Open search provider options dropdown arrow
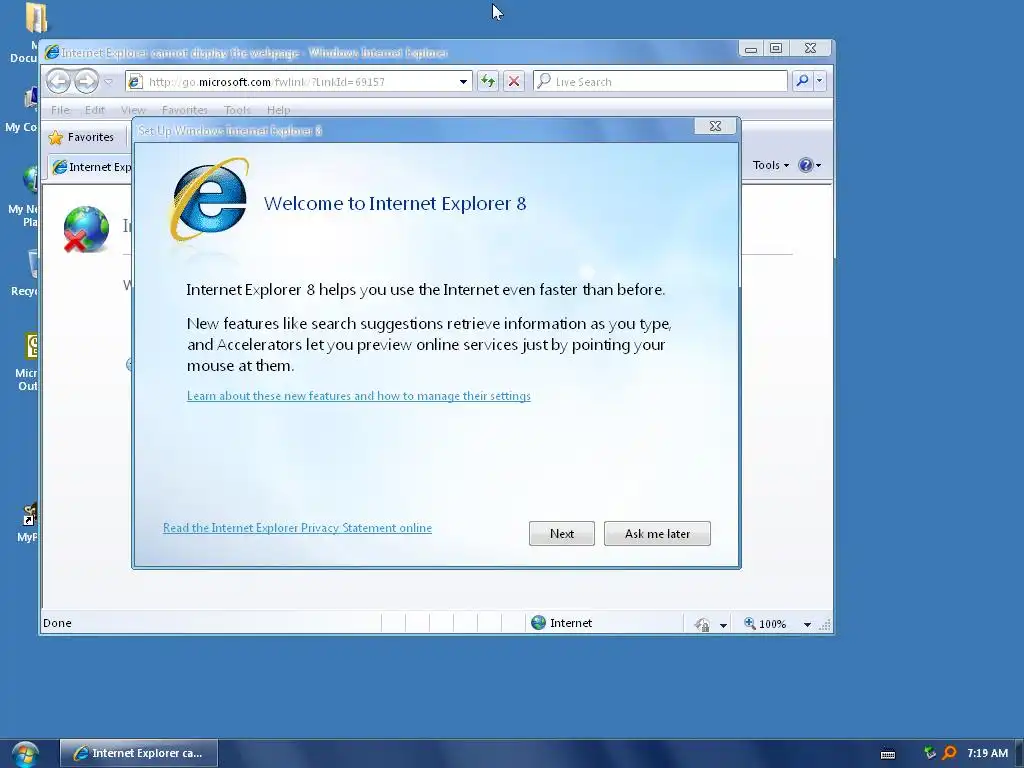 click(819, 81)
